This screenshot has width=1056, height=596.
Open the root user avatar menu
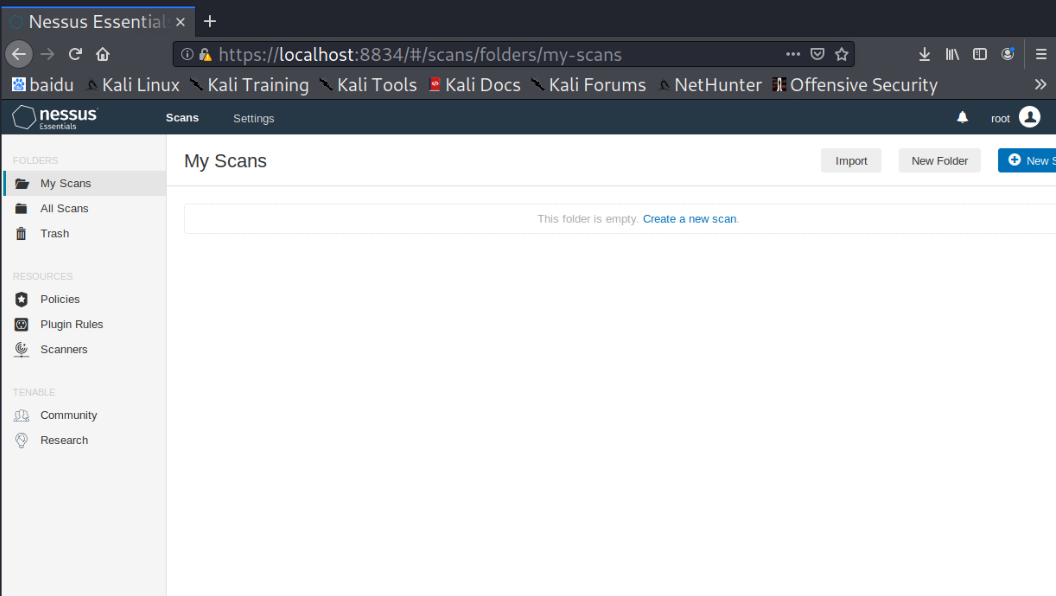click(1029, 118)
